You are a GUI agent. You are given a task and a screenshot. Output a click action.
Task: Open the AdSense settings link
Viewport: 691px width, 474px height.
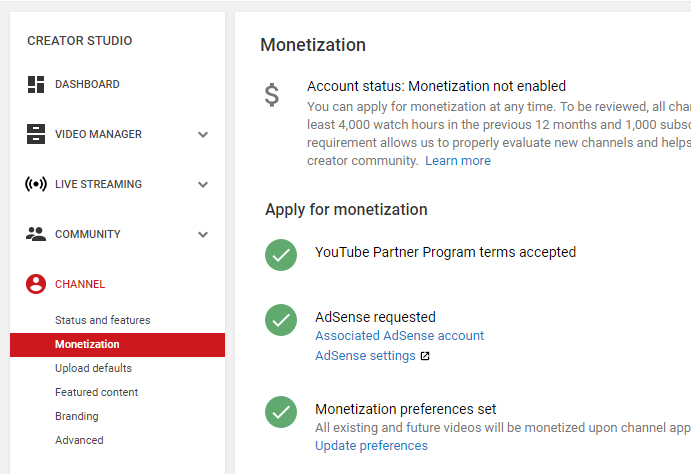pyautogui.click(x=365, y=356)
